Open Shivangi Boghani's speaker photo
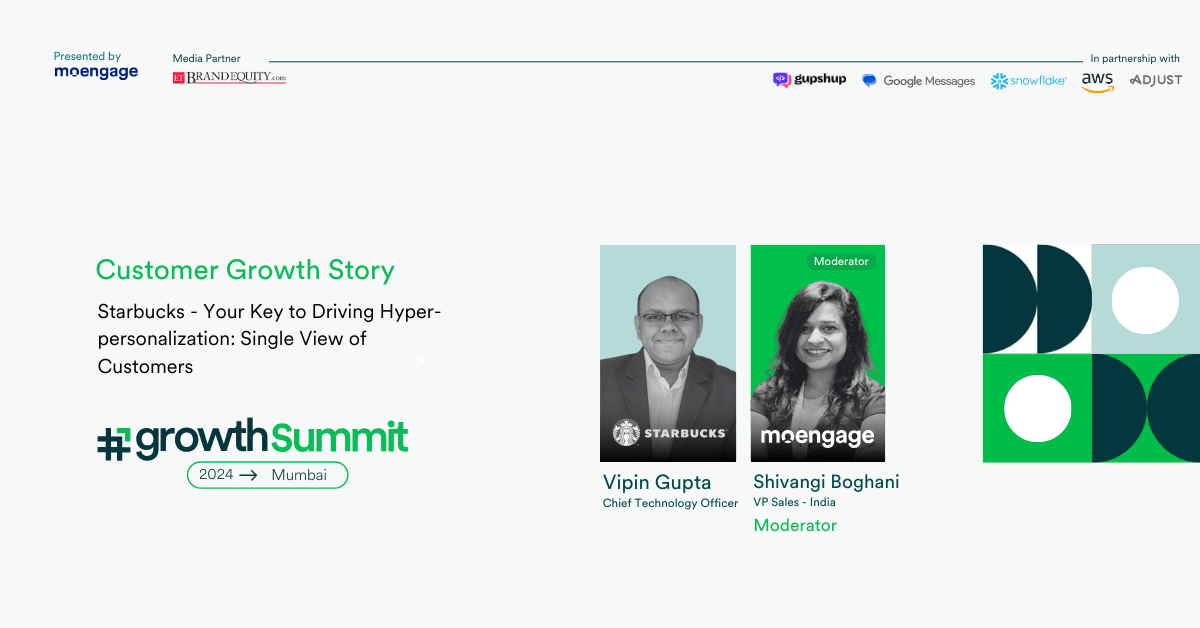 pyautogui.click(x=818, y=353)
